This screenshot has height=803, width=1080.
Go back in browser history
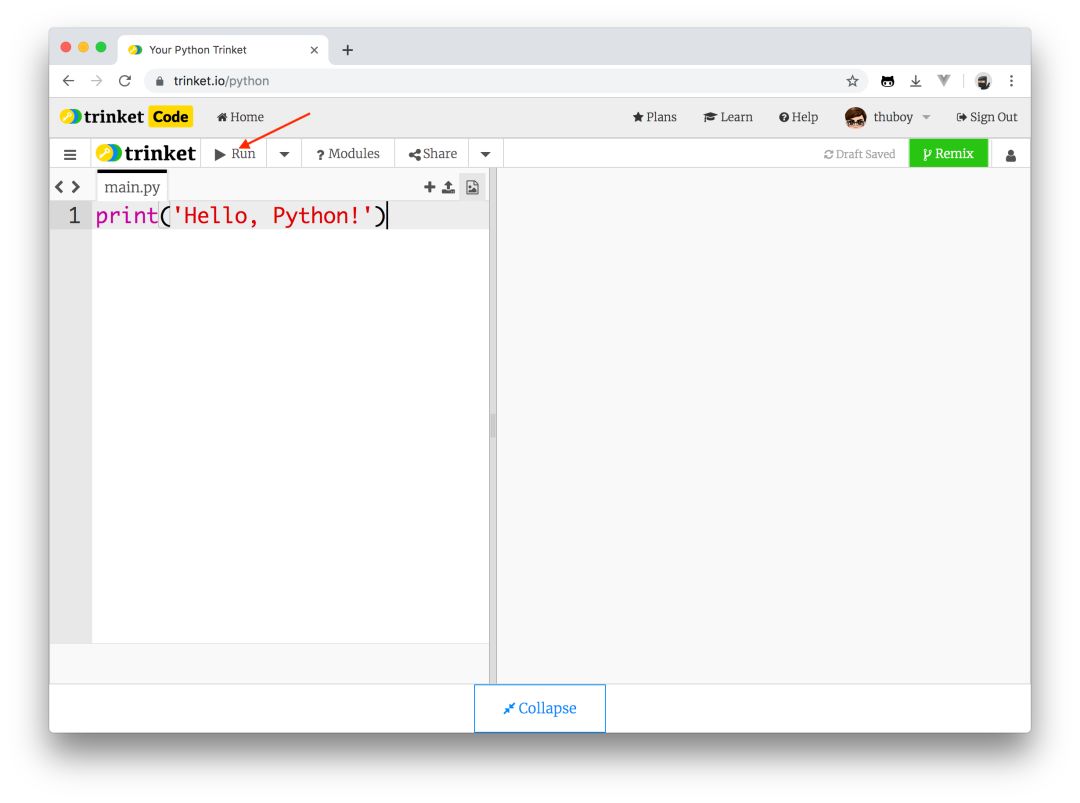pos(68,81)
